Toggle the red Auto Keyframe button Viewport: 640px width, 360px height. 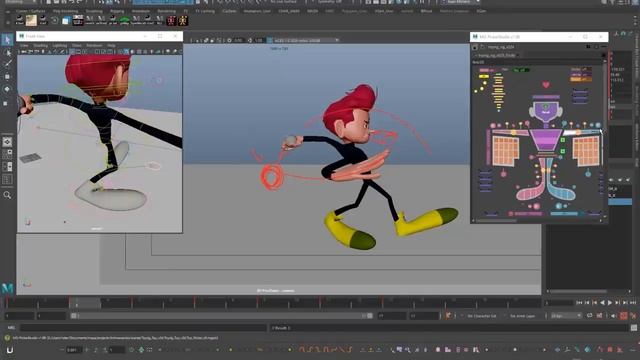pyautogui.click(x=624, y=316)
